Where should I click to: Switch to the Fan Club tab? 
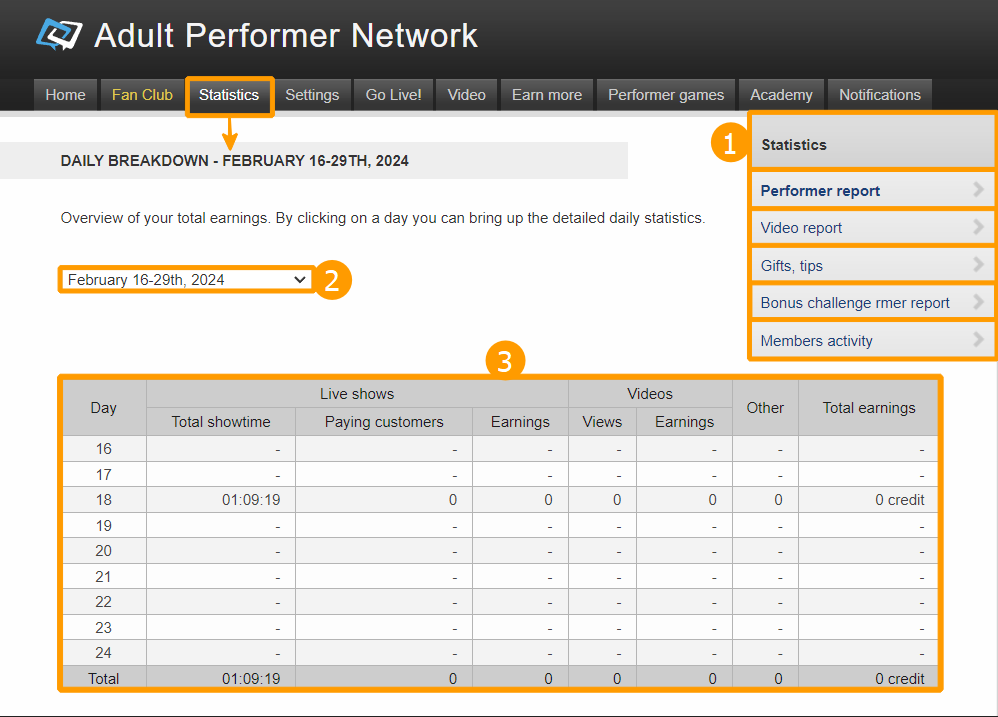142,95
